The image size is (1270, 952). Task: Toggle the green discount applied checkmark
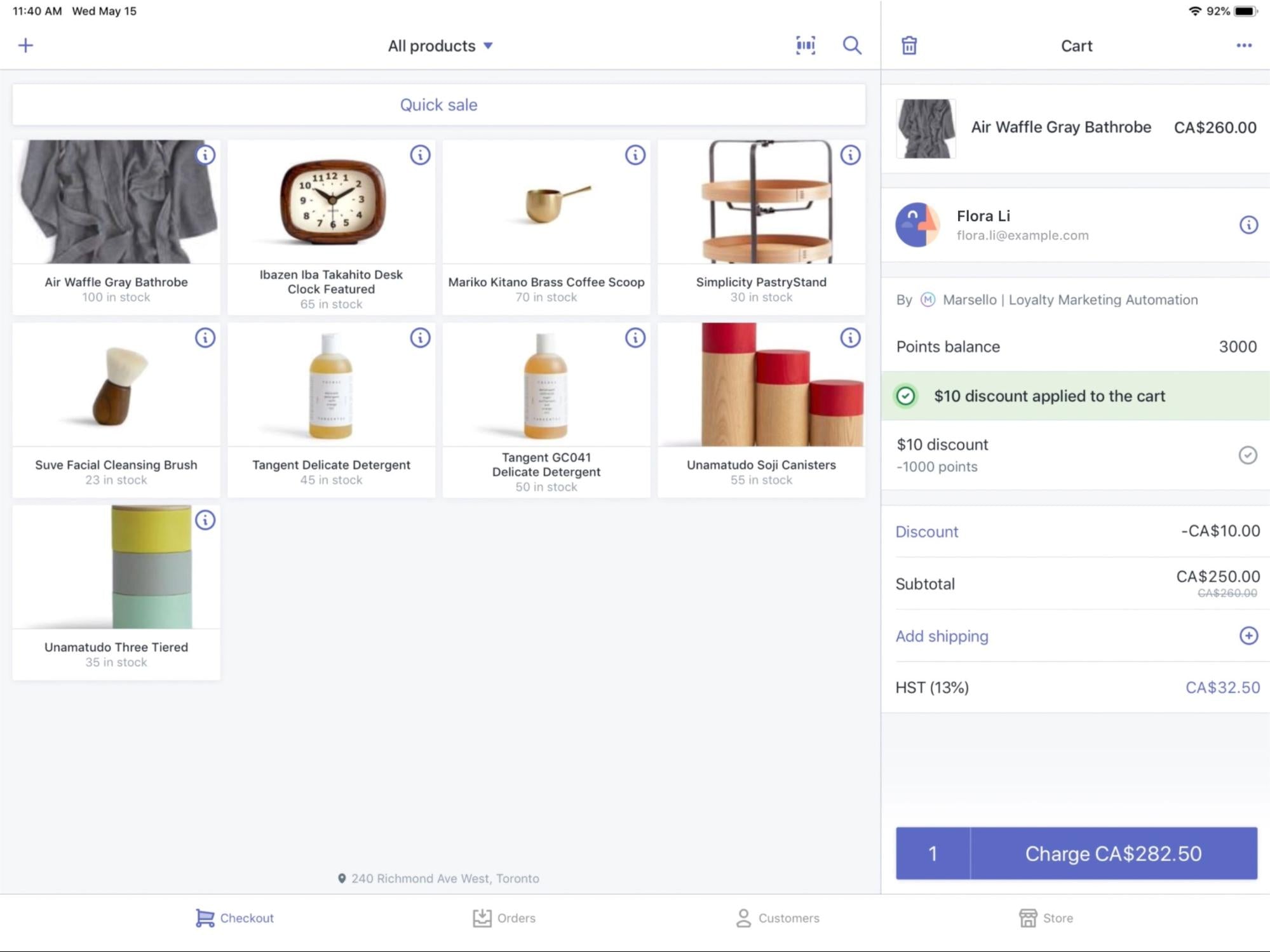tap(905, 395)
